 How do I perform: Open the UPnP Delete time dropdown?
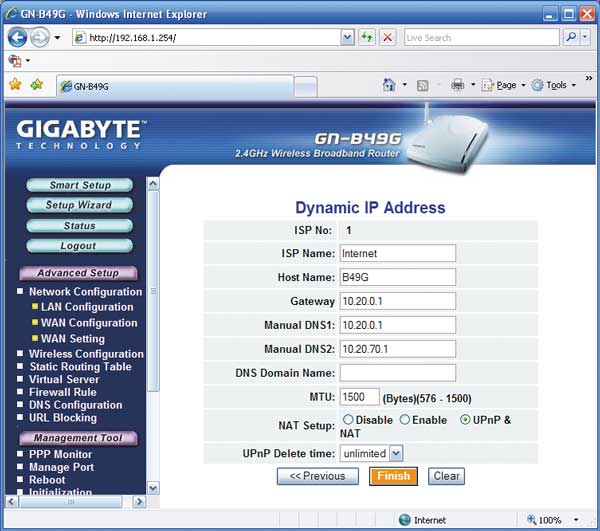(x=396, y=454)
